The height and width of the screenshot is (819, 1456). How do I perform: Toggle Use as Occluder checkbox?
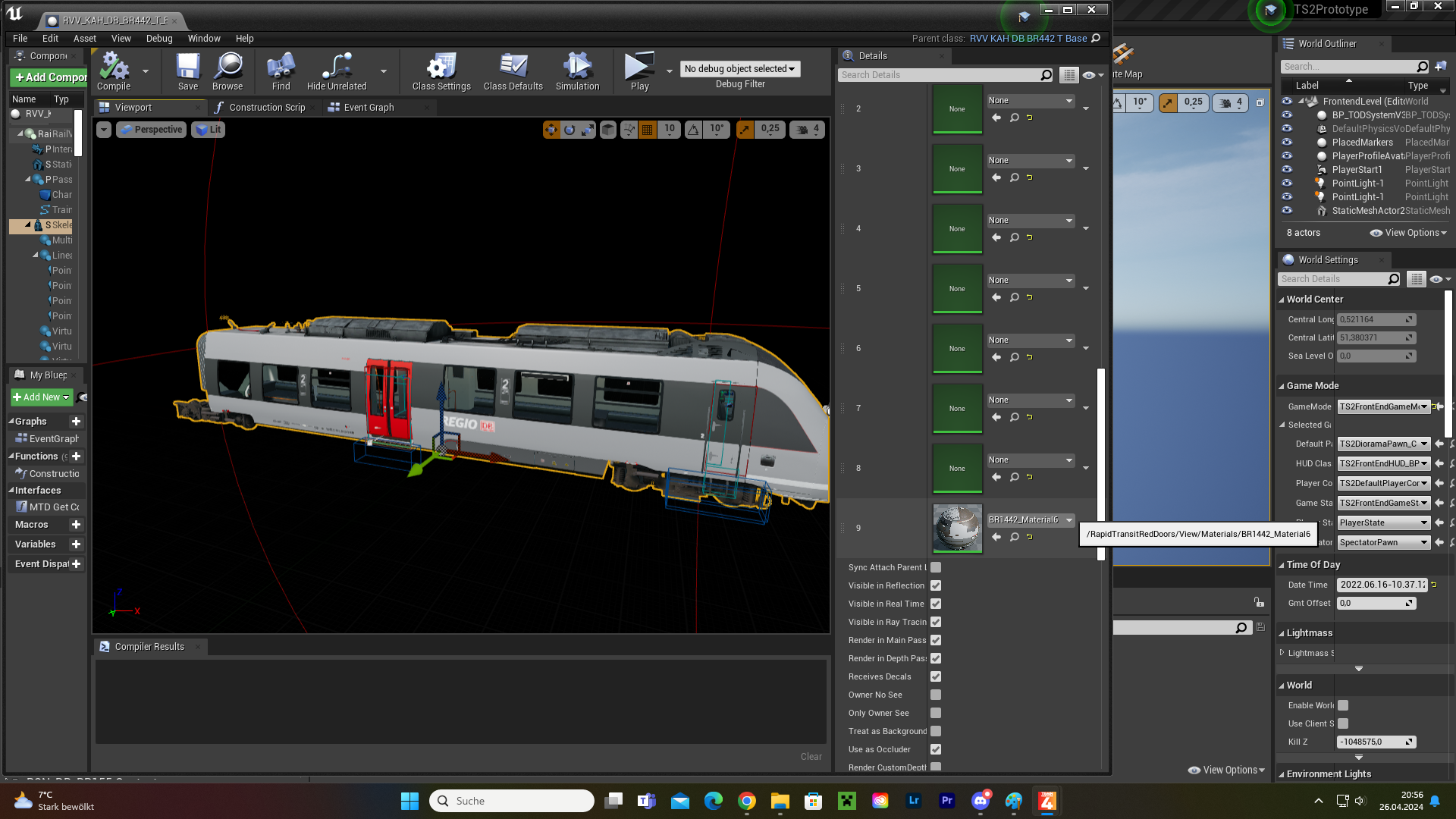(936, 749)
